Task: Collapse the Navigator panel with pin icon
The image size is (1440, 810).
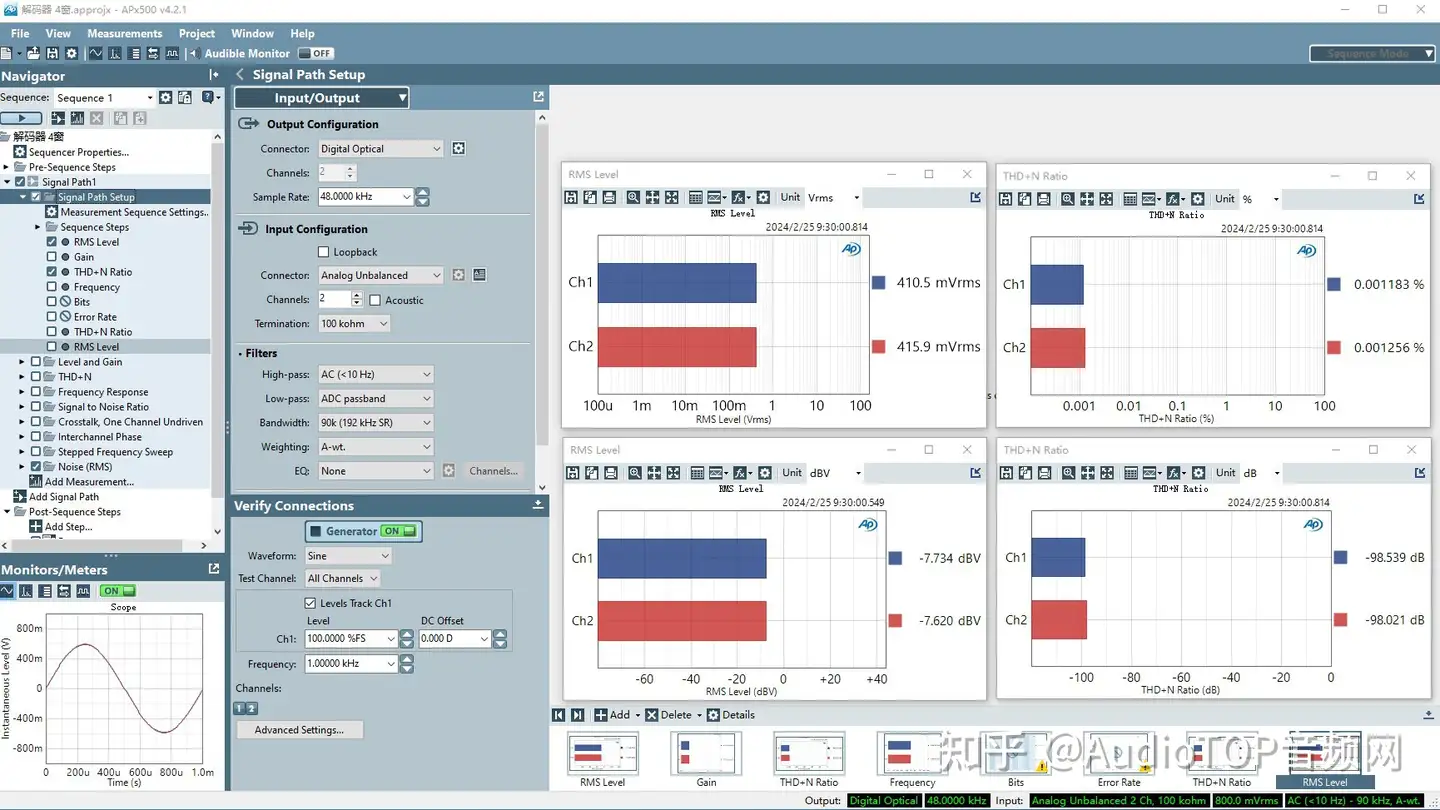Action: 213,75
